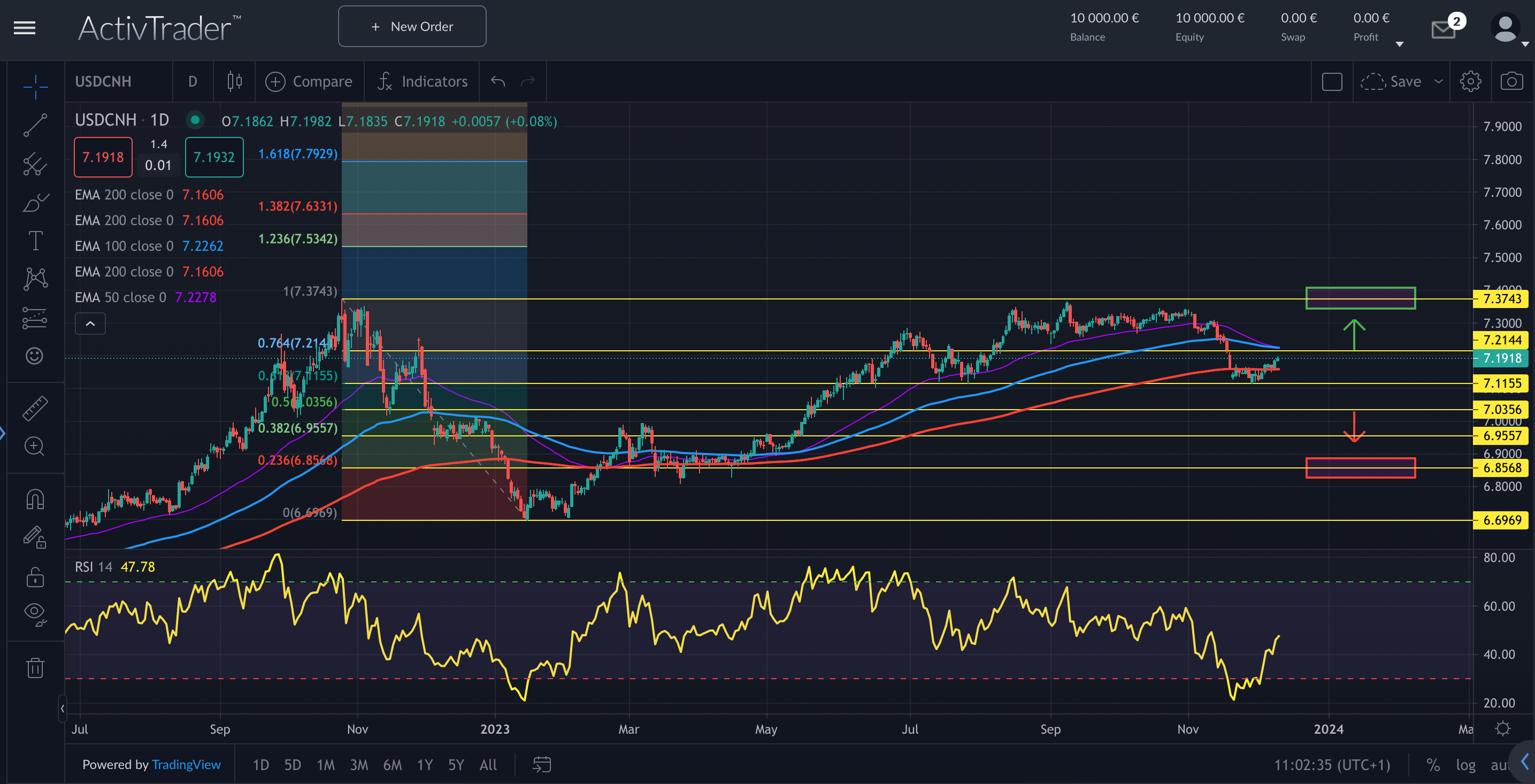
Task: Collapse the indicator legend with the chevron
Action: (x=90, y=324)
